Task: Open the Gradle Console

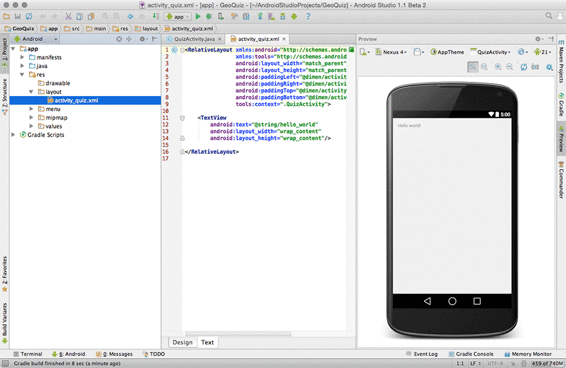Action: pos(471,354)
